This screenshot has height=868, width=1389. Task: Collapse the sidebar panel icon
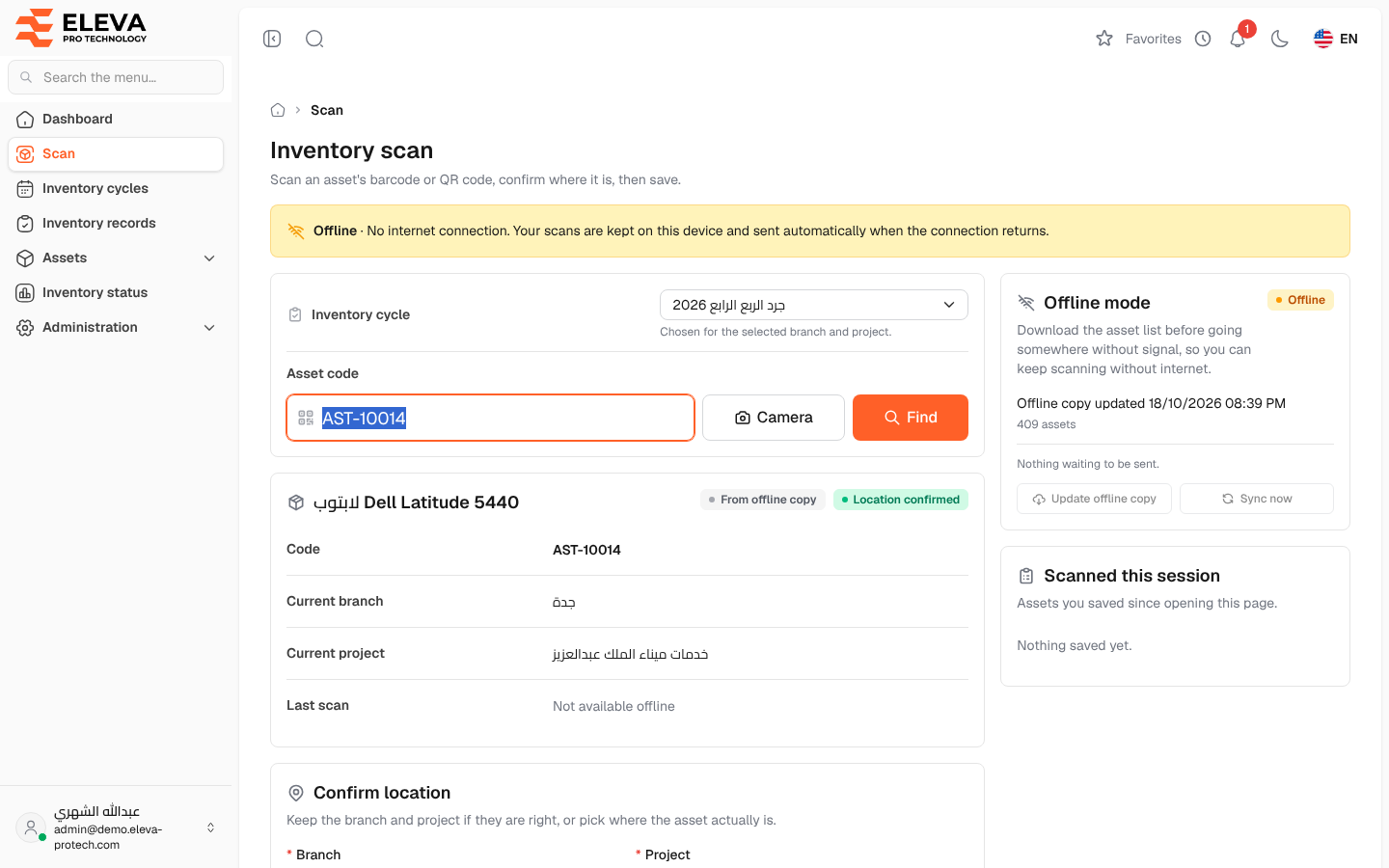pos(272,39)
